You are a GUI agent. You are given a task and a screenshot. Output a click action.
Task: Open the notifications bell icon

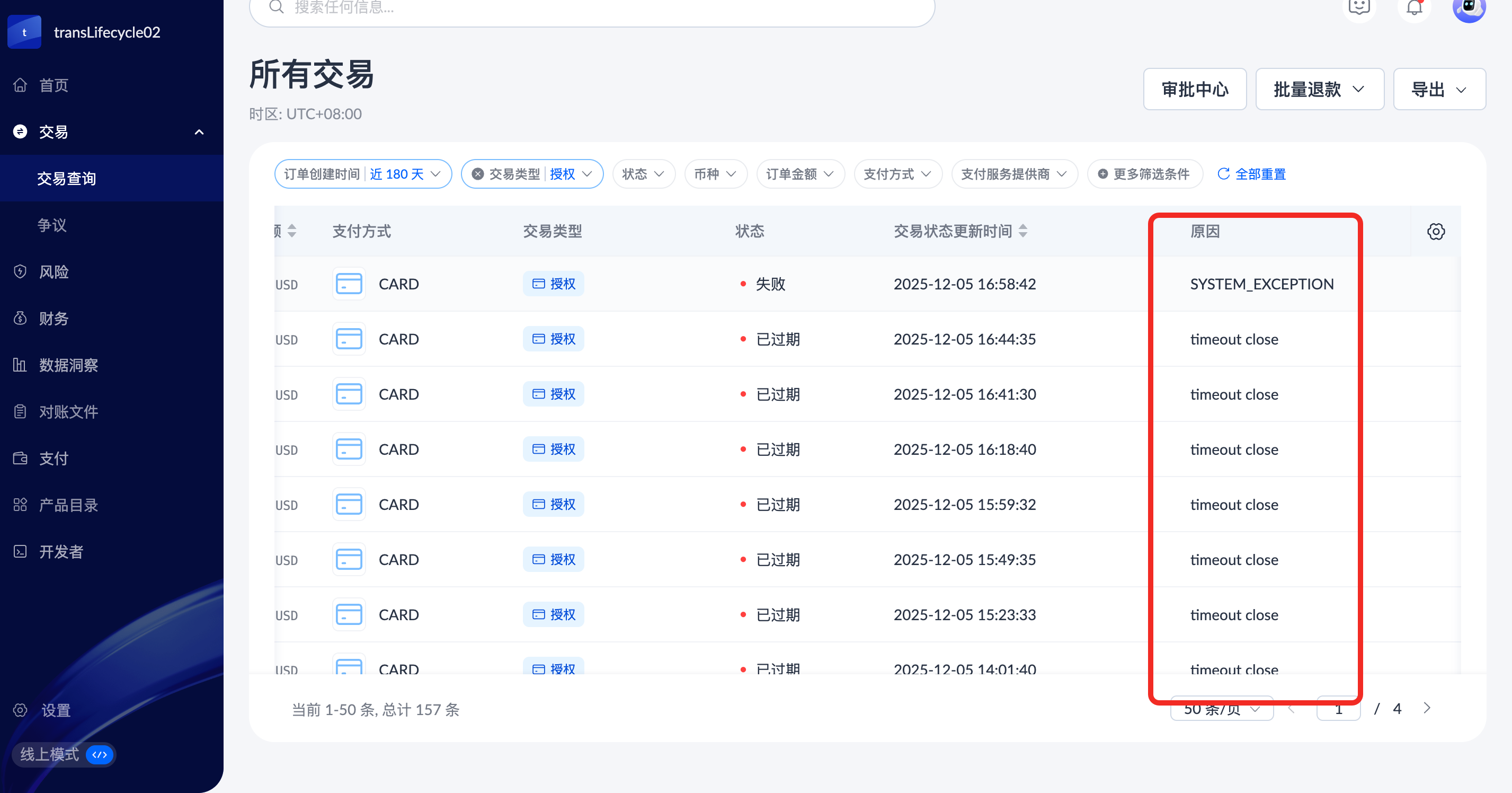1414,8
